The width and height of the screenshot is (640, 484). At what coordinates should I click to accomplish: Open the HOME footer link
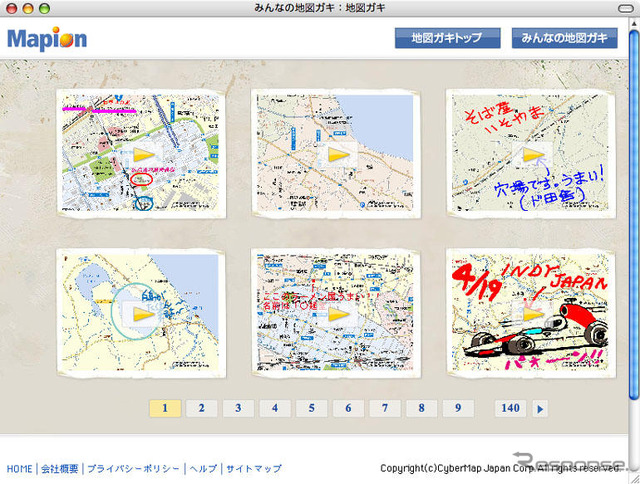19,469
